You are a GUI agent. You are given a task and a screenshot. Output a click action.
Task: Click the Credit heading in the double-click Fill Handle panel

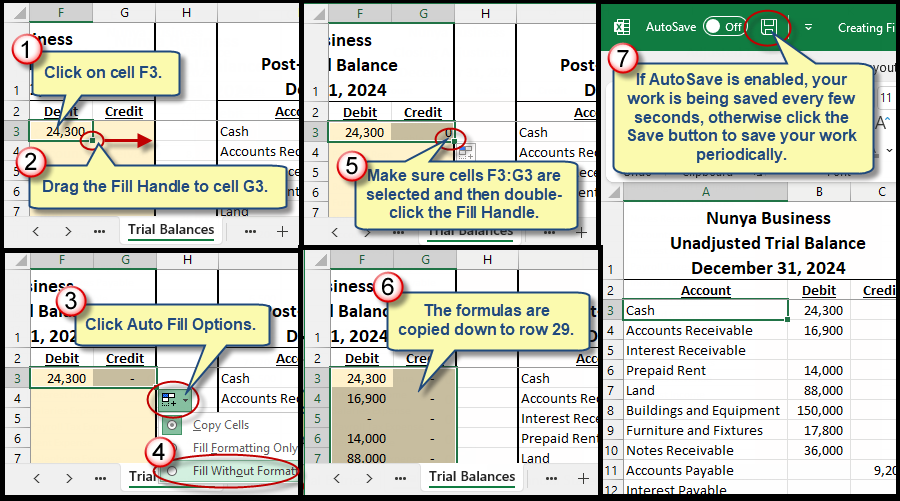(423, 112)
